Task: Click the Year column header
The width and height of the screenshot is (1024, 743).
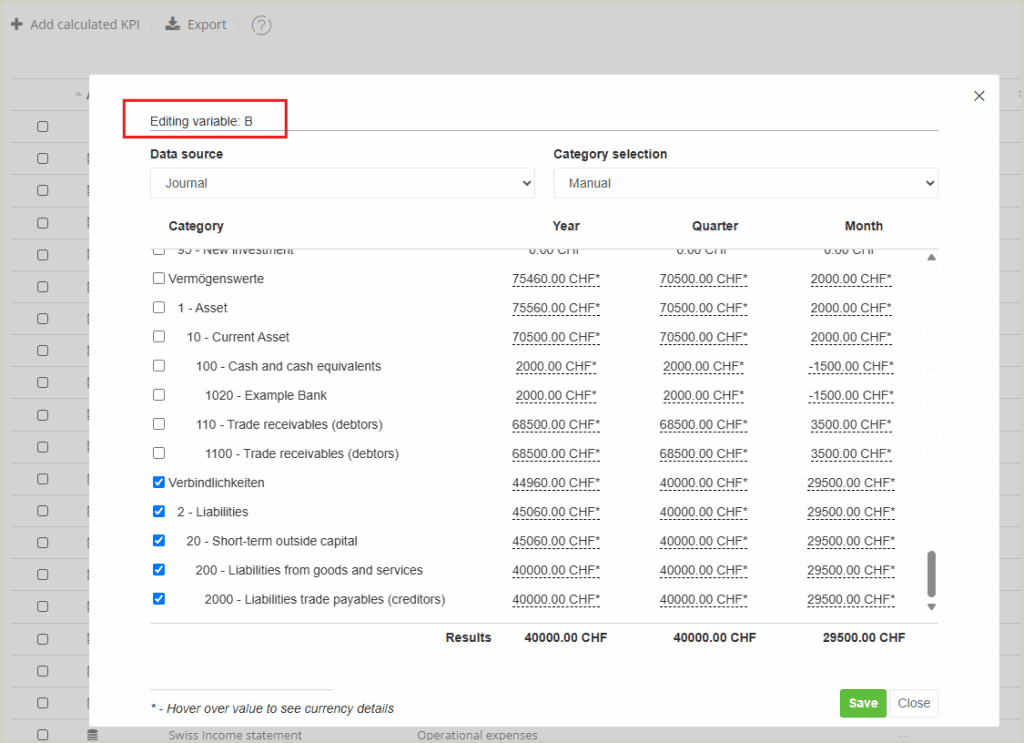Action: (x=566, y=226)
